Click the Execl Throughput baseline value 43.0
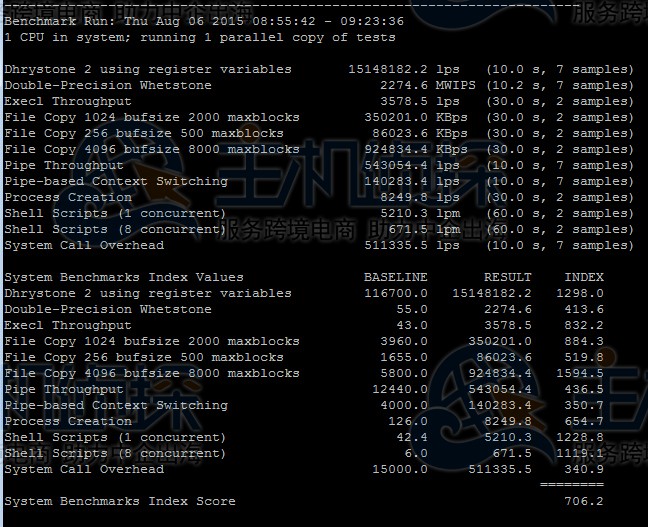The width and height of the screenshot is (648, 527). [x=411, y=325]
